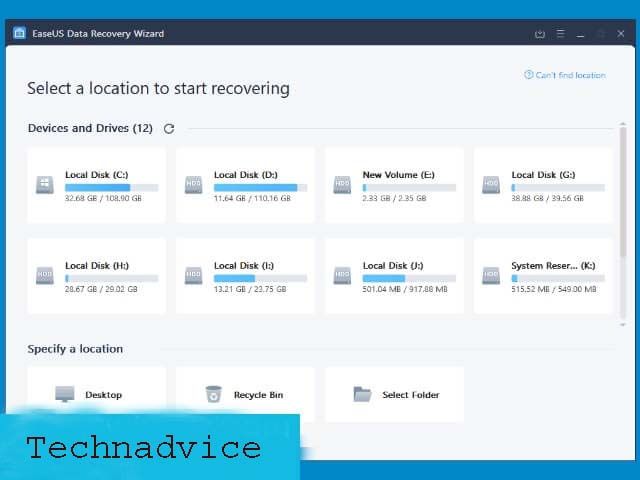The width and height of the screenshot is (640, 480).
Task: Select the Local Disk (H:) label
Action: pyautogui.click(x=97, y=266)
